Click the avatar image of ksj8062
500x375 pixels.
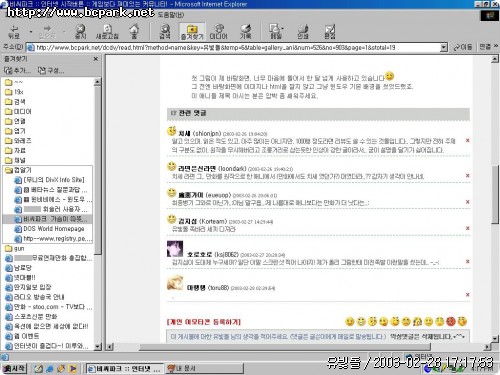coord(175,249)
